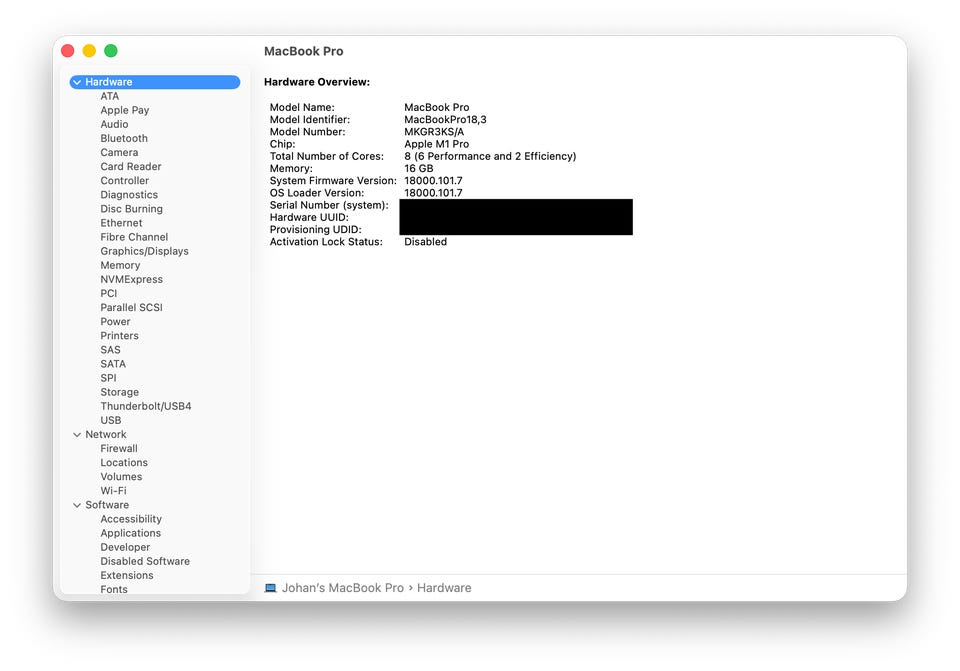Show the Storage hardware details
960x671 pixels.
119,392
